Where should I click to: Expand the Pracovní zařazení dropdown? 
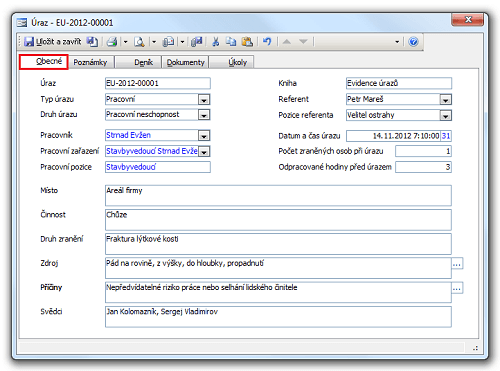pyautogui.click(x=204, y=151)
